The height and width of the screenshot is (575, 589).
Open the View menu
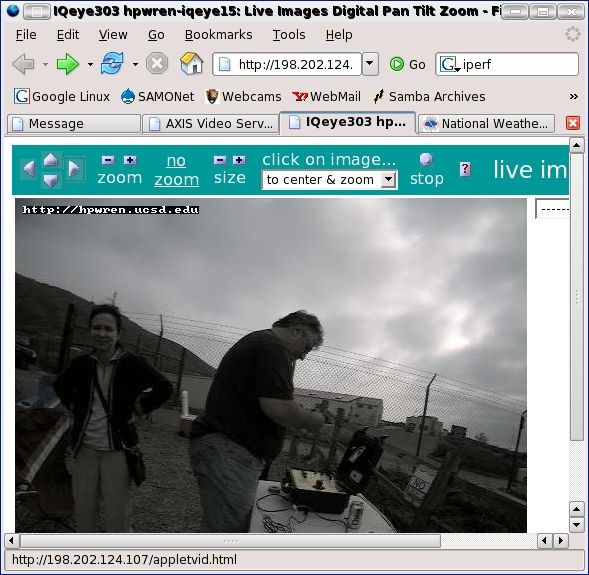(x=113, y=35)
